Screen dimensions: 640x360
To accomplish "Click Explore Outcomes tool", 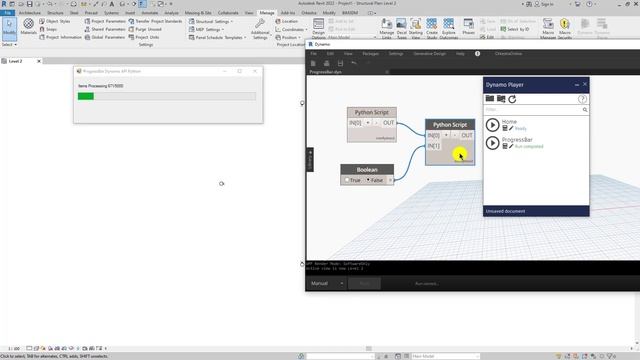I will click(x=449, y=28).
